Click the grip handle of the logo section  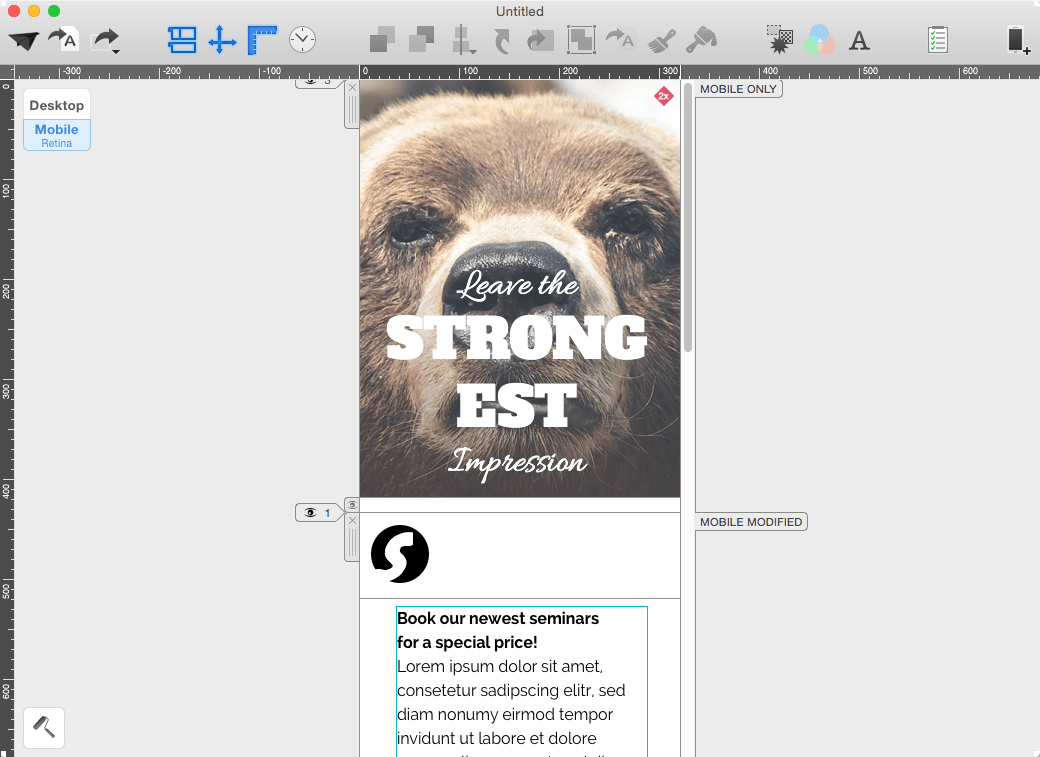(352, 544)
